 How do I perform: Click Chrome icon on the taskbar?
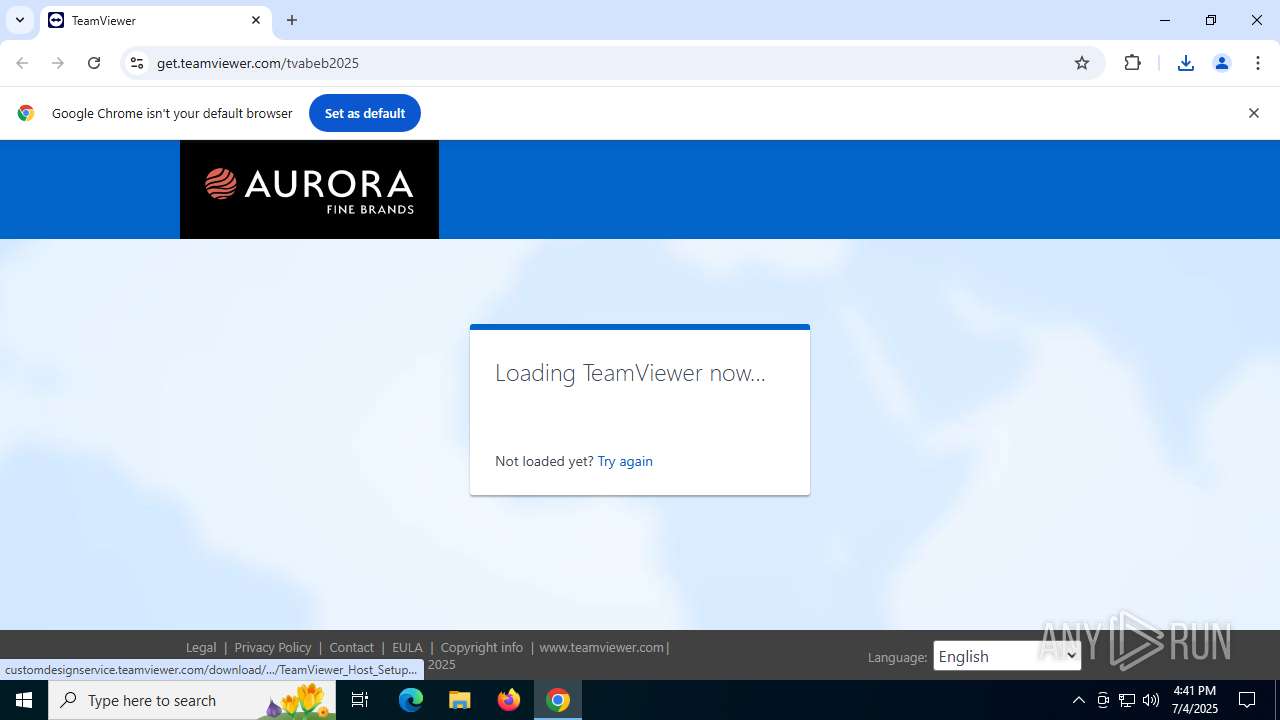point(558,700)
